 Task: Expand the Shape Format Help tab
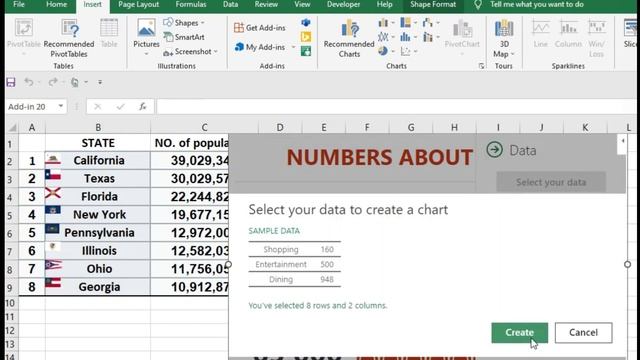[384, 4]
